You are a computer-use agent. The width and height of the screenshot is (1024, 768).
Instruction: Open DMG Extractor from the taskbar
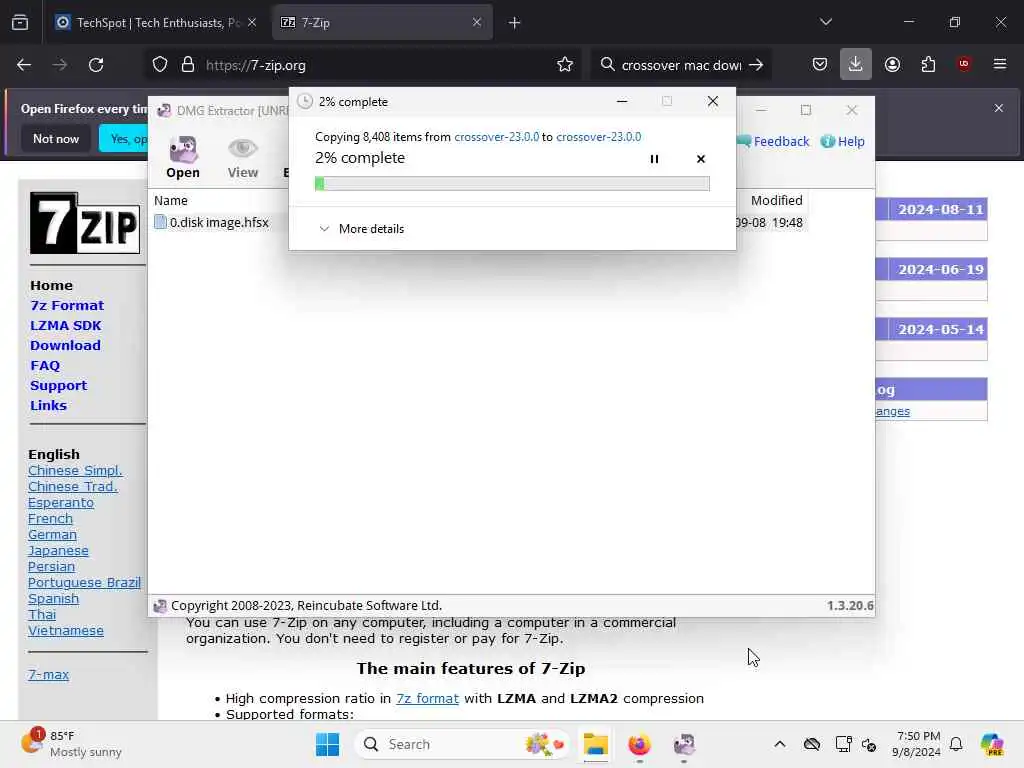click(x=684, y=744)
